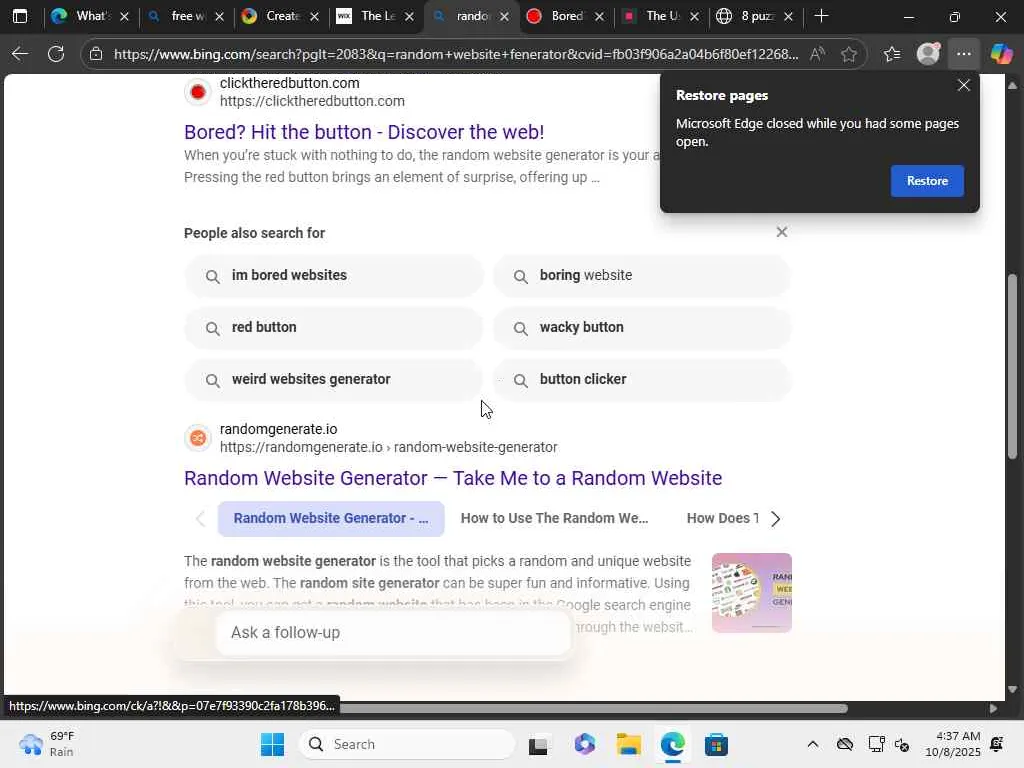
Task: Search for weird websites generator
Action: pos(334,379)
